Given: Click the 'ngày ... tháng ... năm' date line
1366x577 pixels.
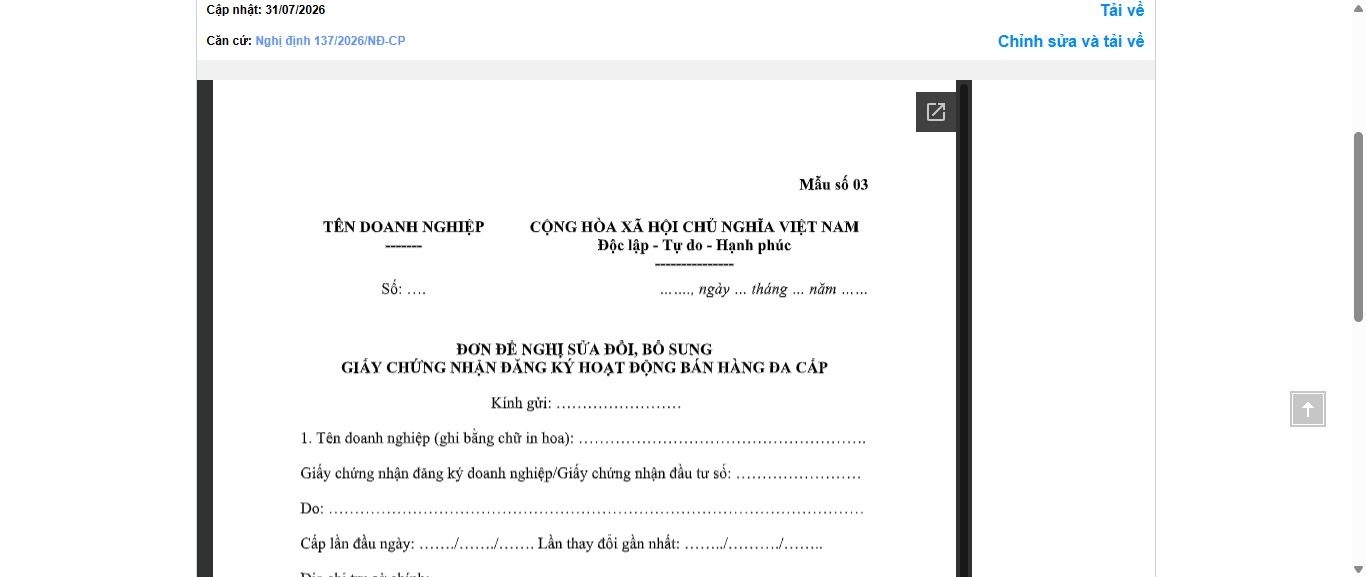Looking at the screenshot, I should 764,290.
